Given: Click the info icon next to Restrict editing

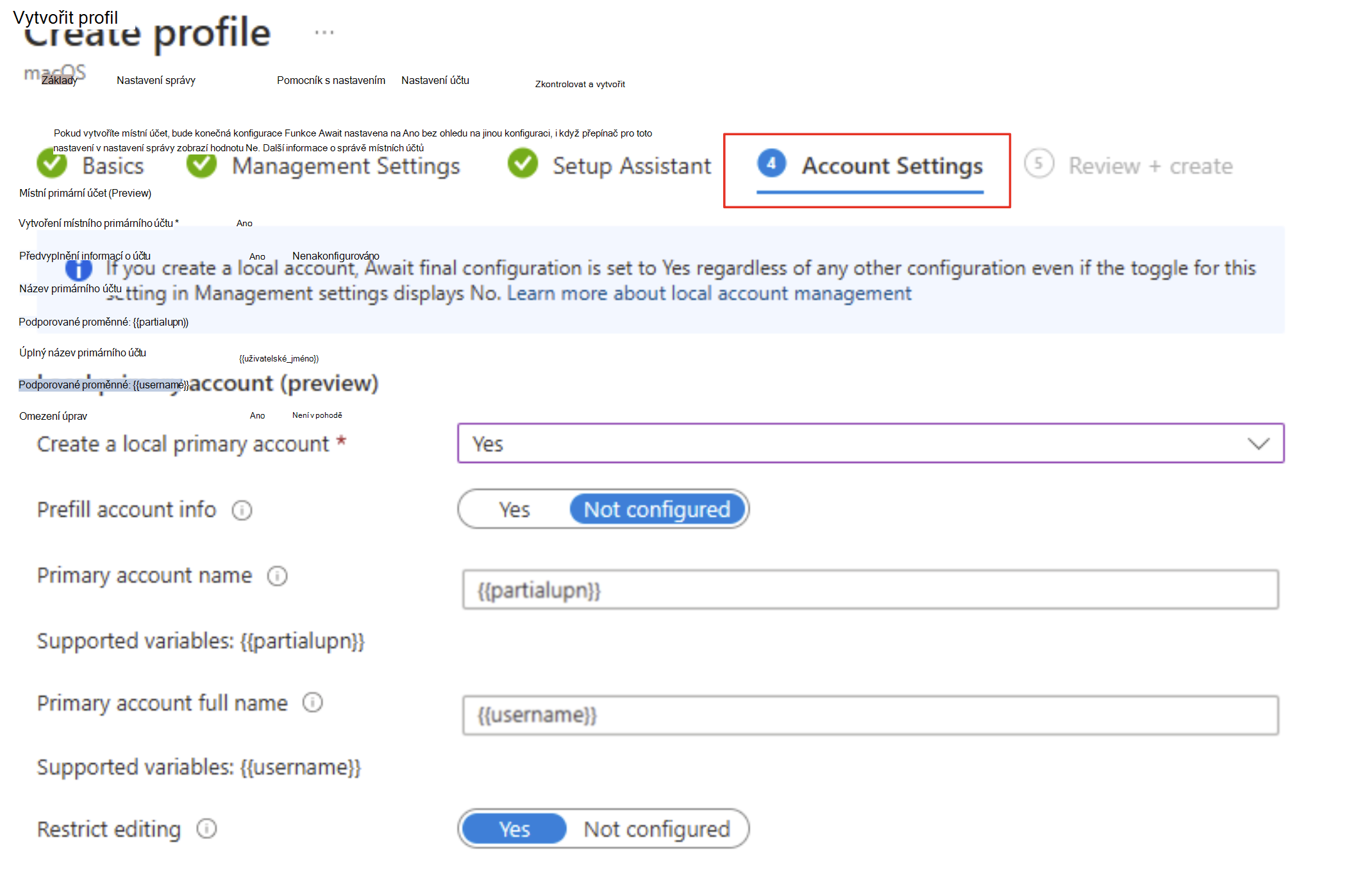Looking at the screenshot, I should [197, 829].
